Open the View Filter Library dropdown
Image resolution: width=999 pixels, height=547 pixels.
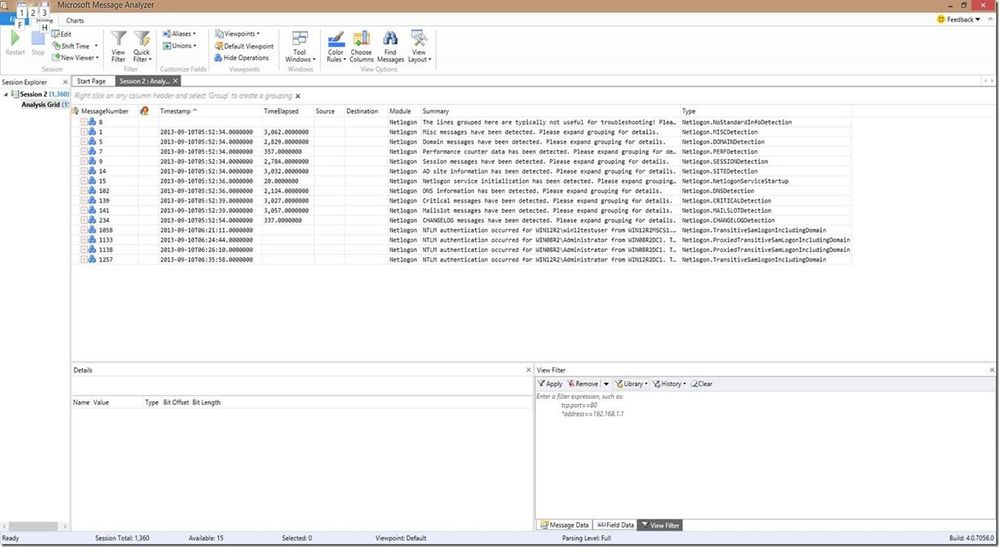coord(631,384)
